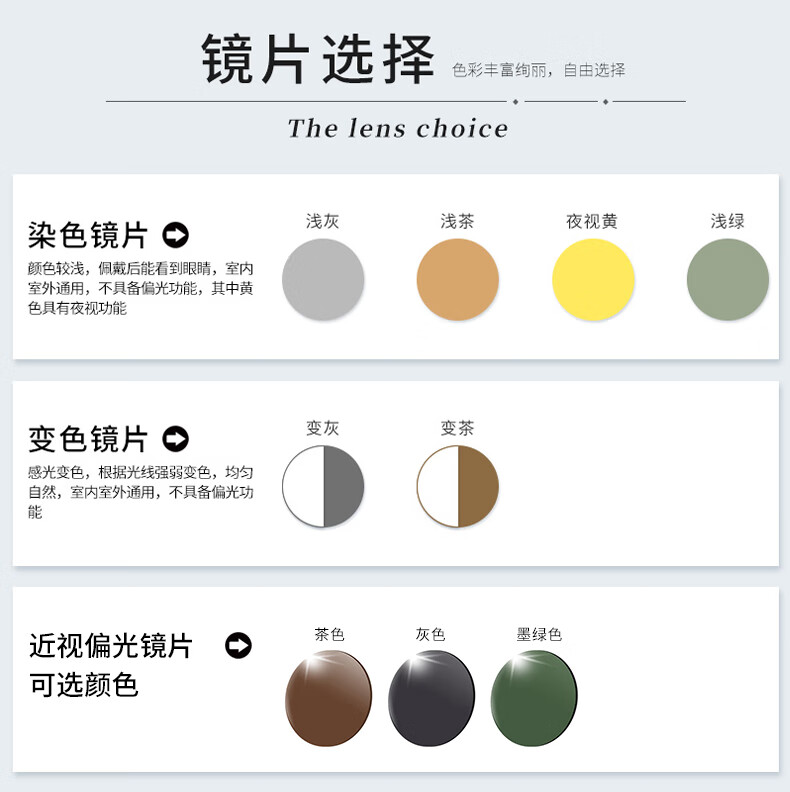Choose the 灰色 polarized dark gray lens

(432, 698)
